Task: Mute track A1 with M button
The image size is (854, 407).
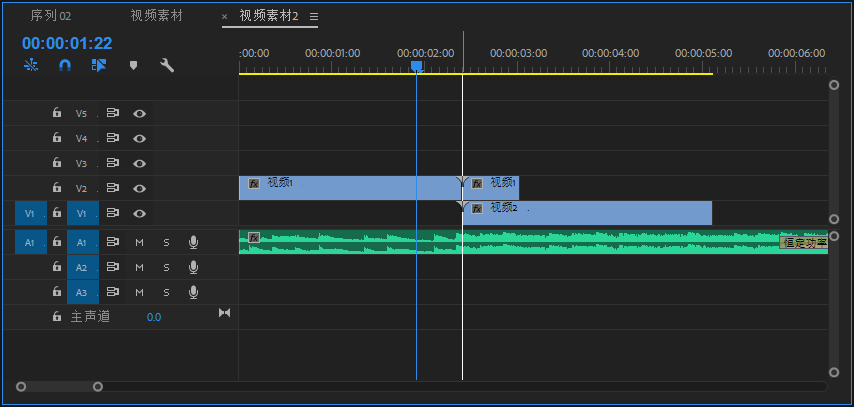Action: point(139,242)
